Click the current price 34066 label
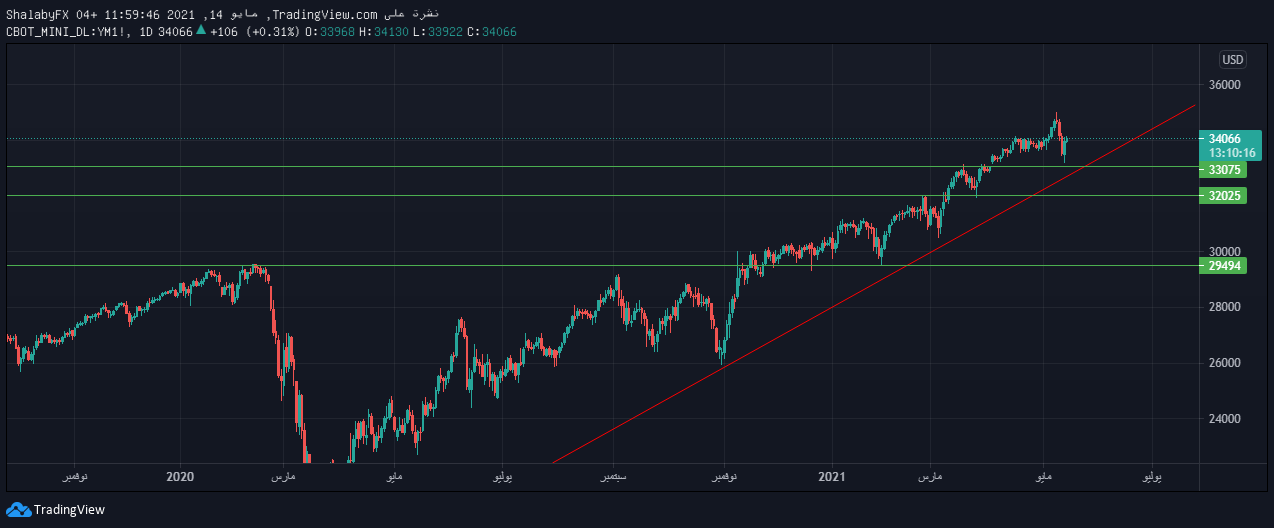 point(1225,139)
